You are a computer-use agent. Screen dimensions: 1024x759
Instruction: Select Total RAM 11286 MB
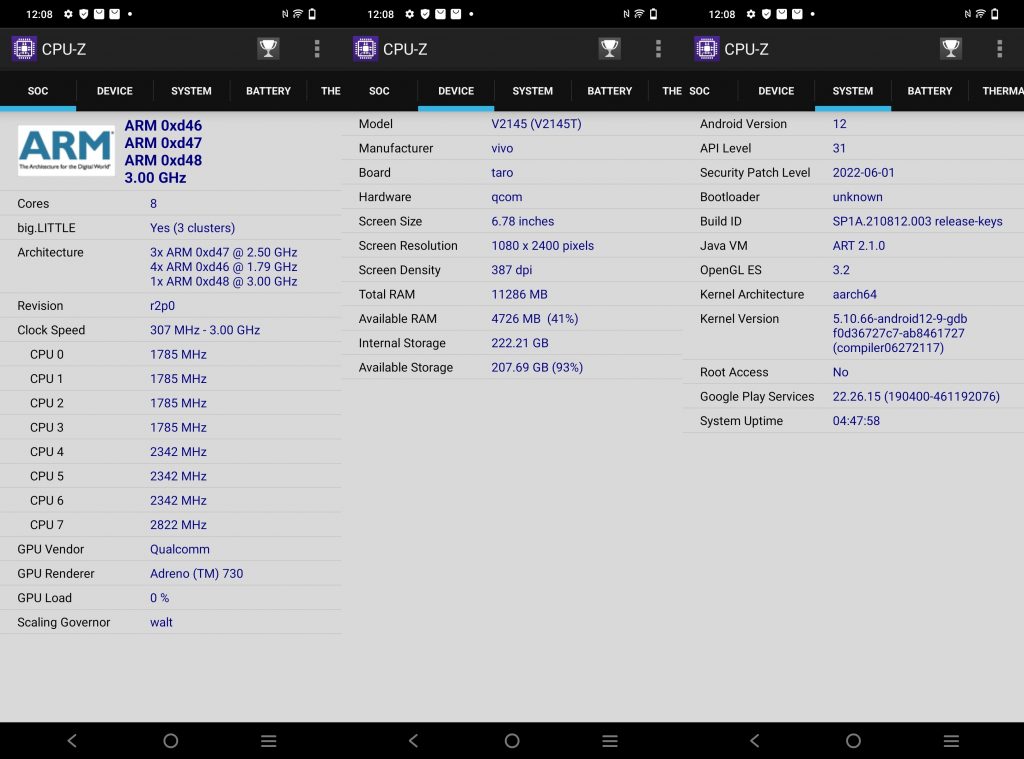pos(519,295)
